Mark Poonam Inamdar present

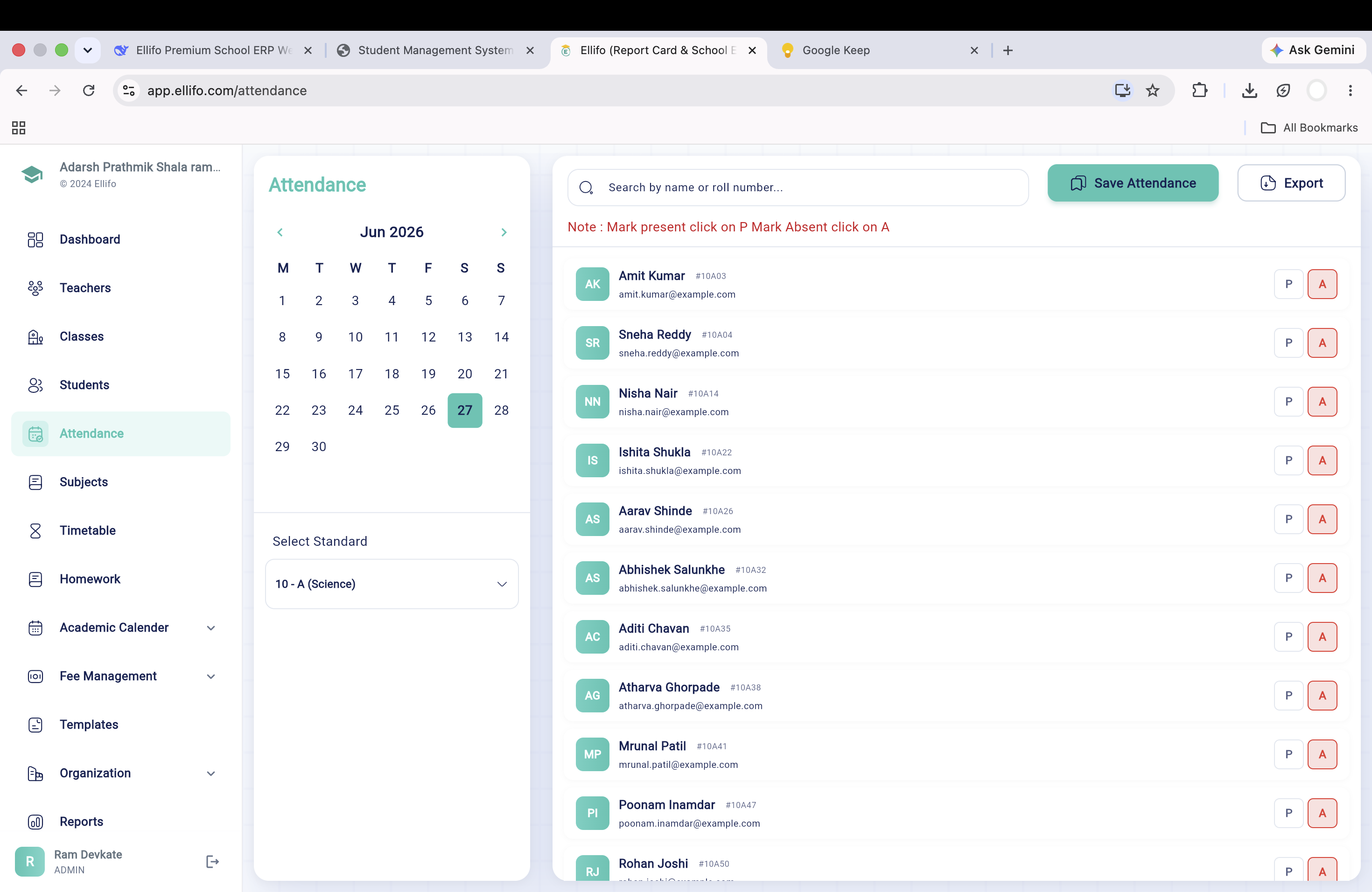[1288, 813]
